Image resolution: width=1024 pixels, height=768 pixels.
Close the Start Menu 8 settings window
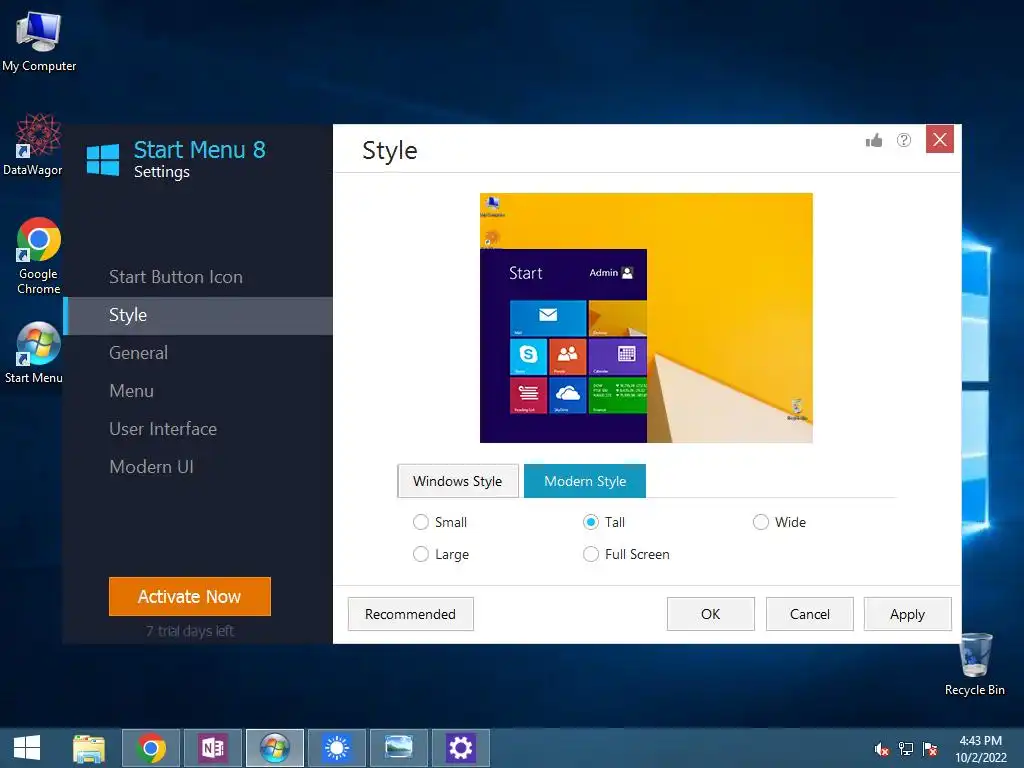[940, 139]
